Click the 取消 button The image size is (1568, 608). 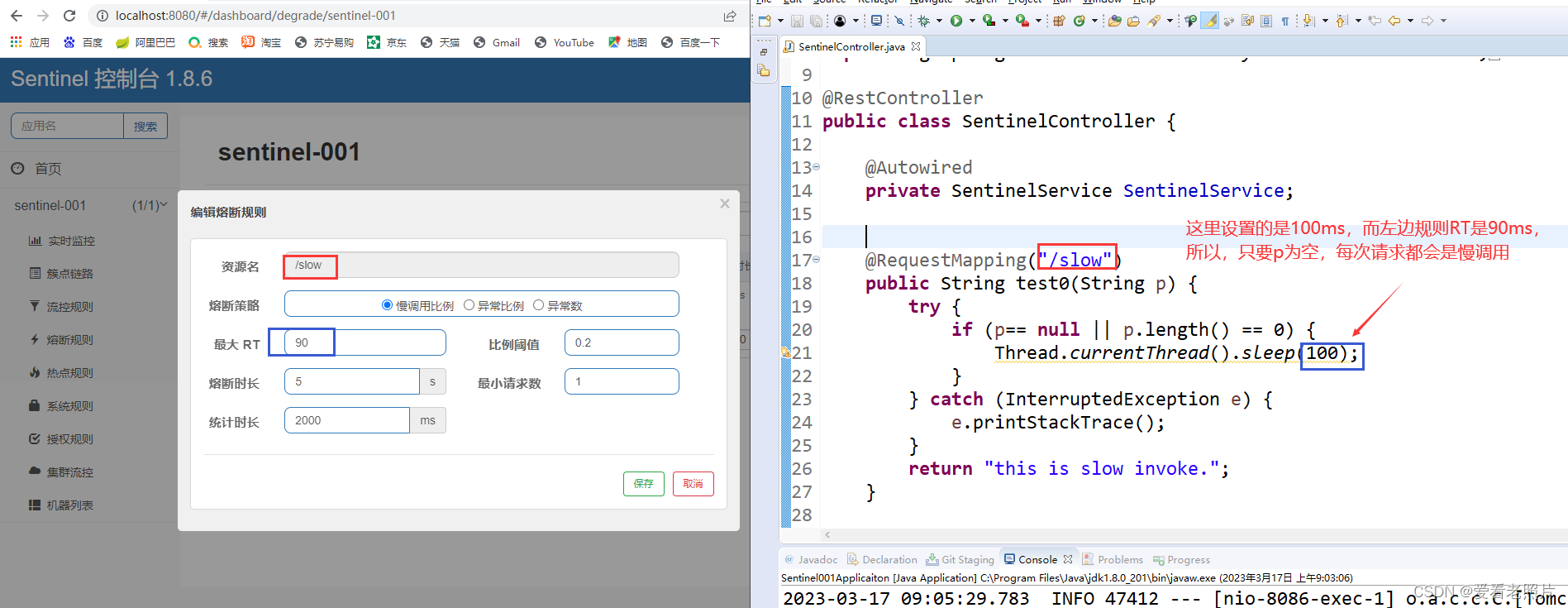[x=693, y=483]
